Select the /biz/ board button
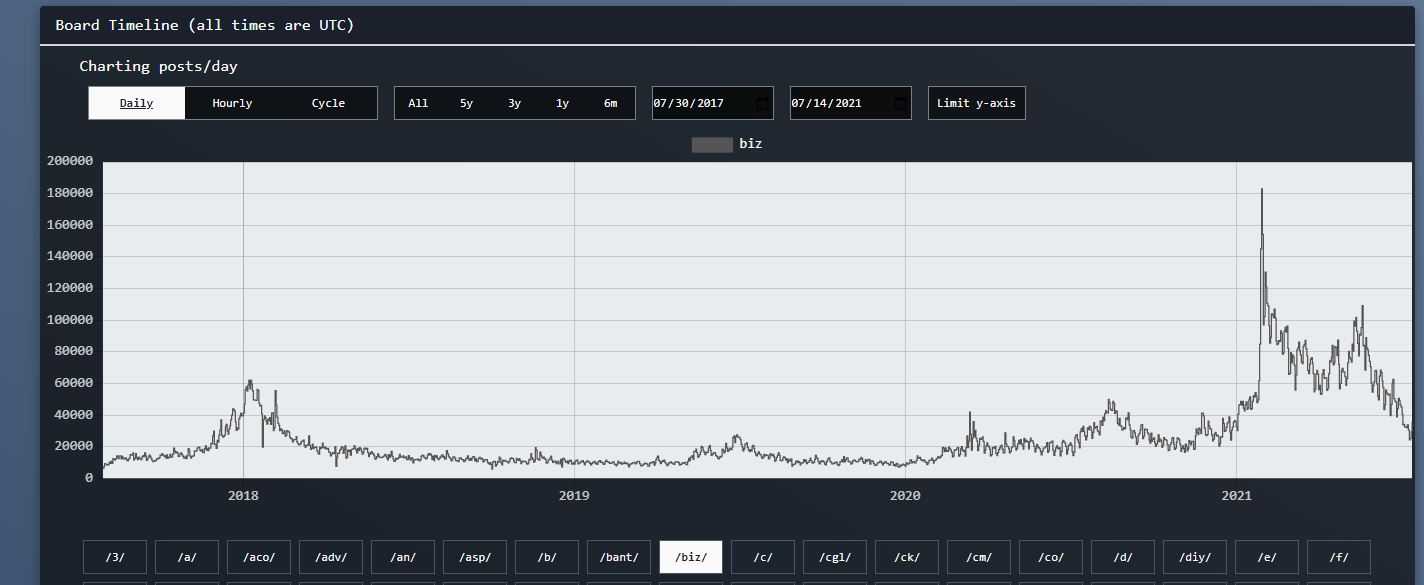Screen dimensions: 1424x585 click(691, 557)
